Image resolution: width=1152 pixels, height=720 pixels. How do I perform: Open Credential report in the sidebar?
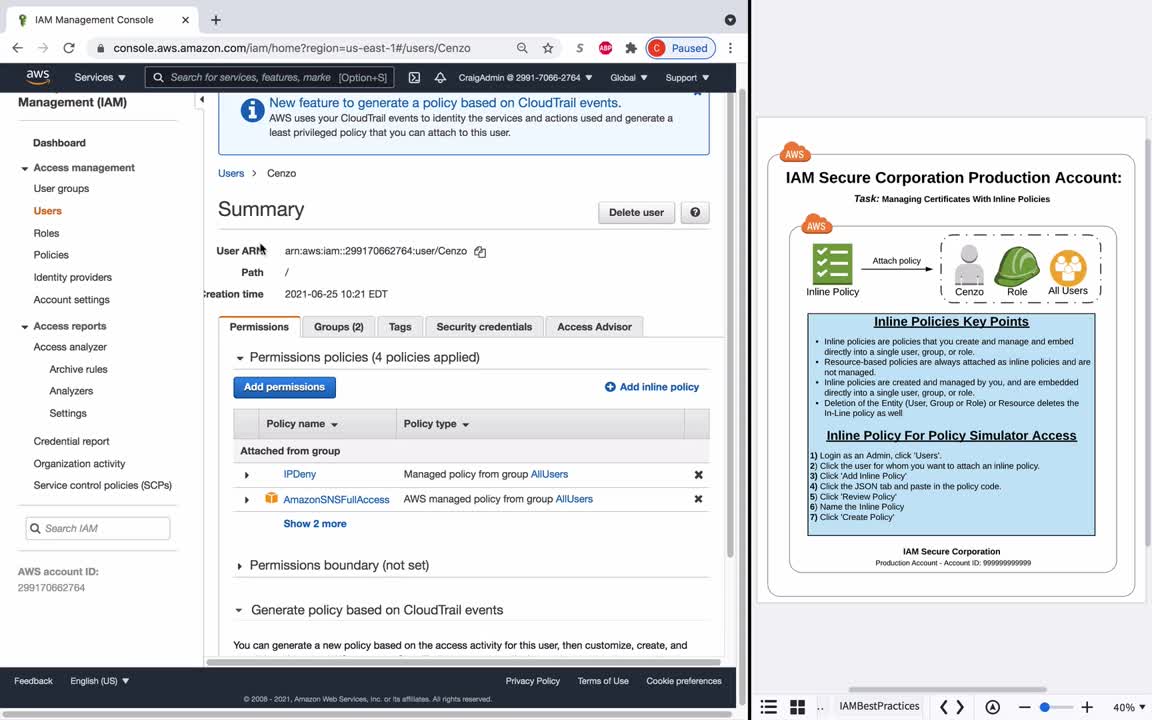pyautogui.click(x=71, y=442)
